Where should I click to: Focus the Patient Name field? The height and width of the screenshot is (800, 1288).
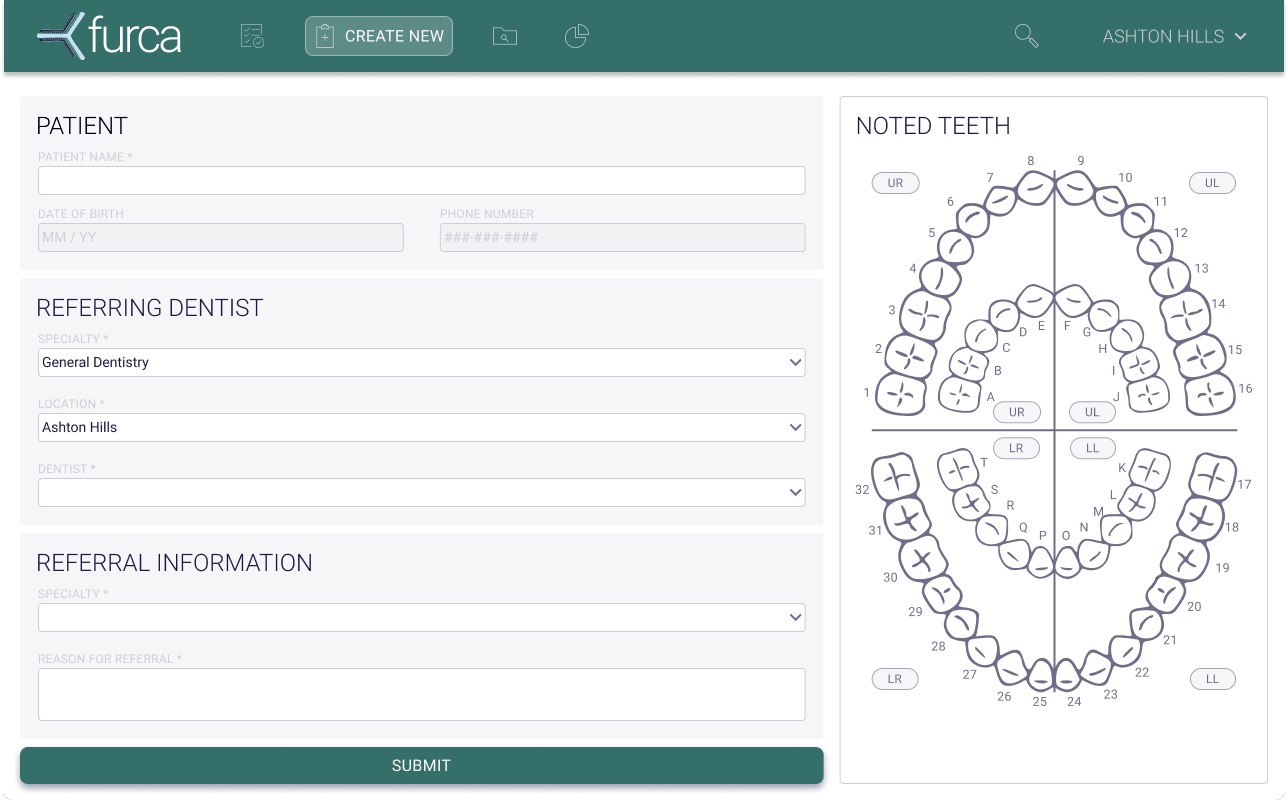(421, 180)
